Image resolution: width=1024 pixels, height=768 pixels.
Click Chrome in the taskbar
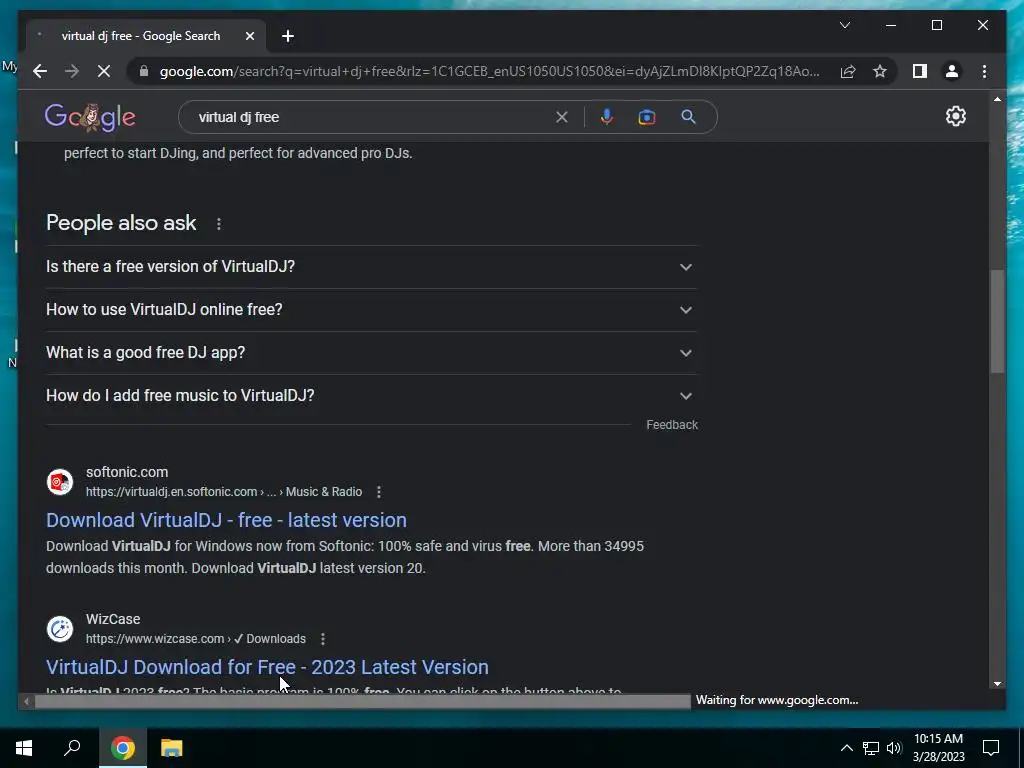123,748
